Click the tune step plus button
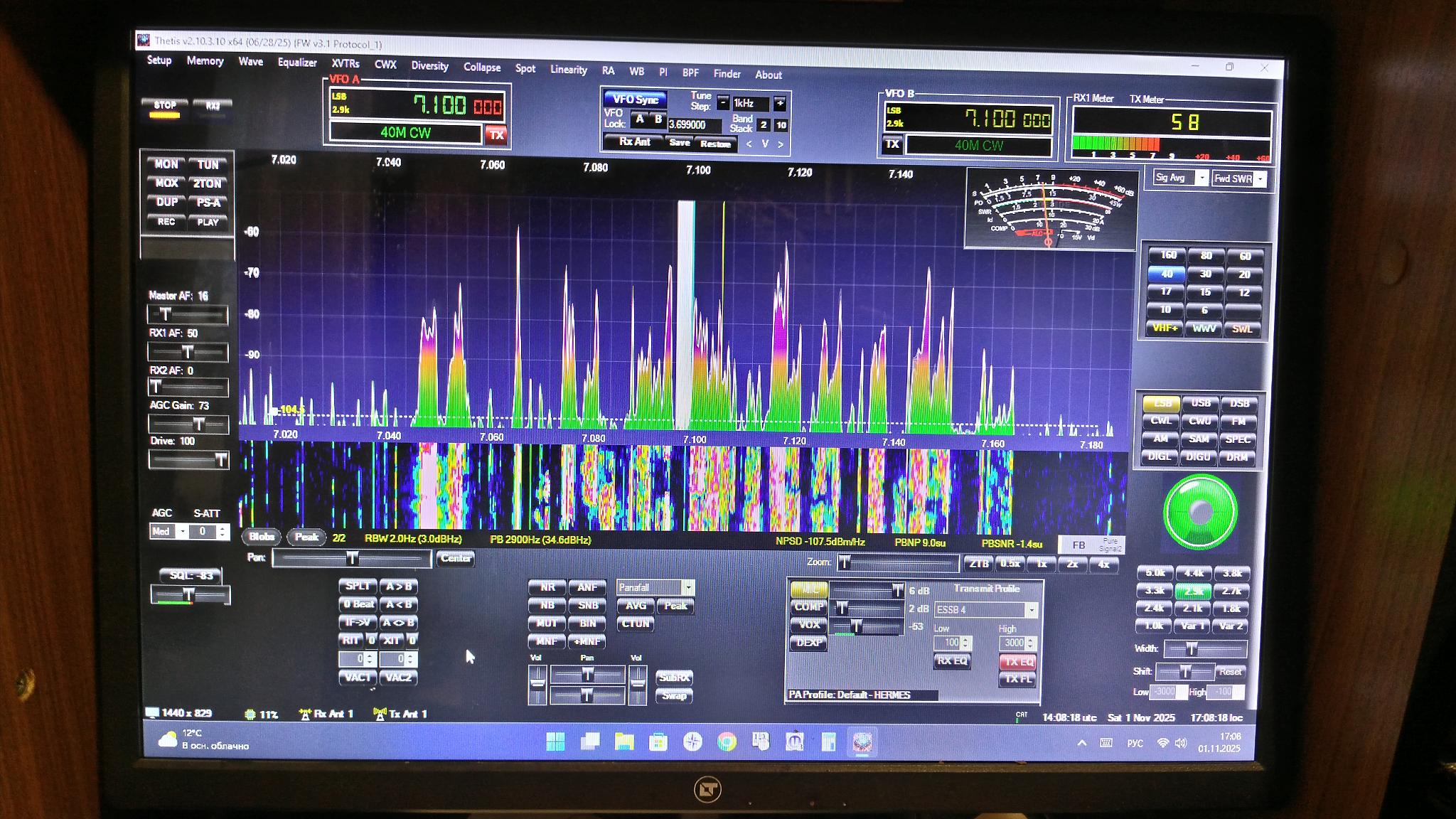 coord(780,103)
